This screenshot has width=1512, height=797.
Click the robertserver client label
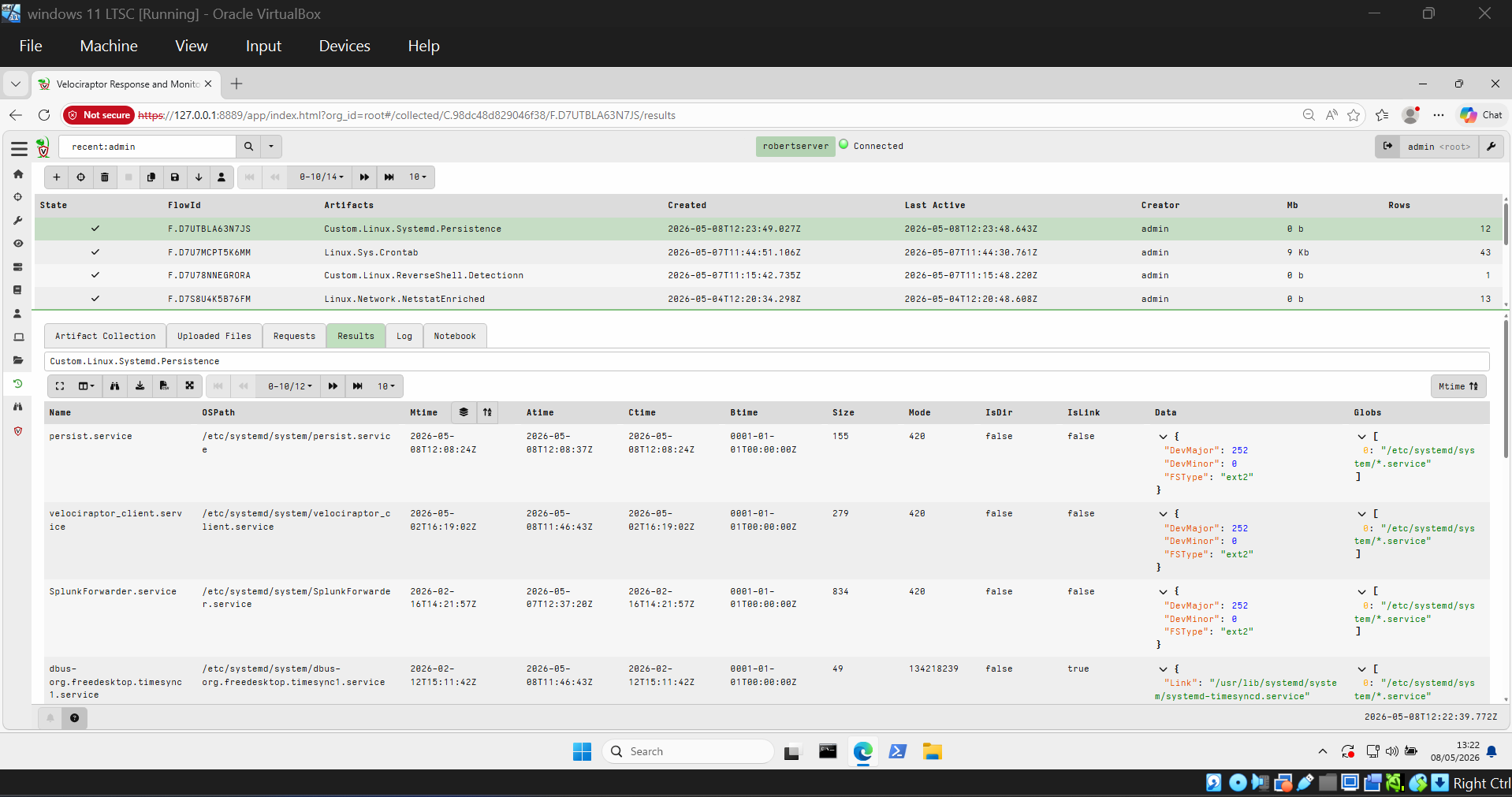tap(795, 146)
